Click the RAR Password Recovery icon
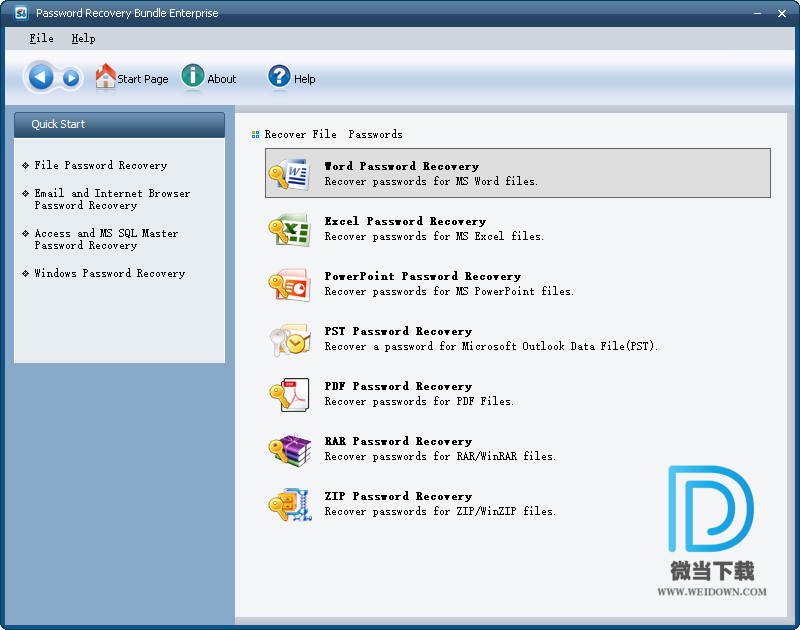800x630 pixels. tap(289, 449)
